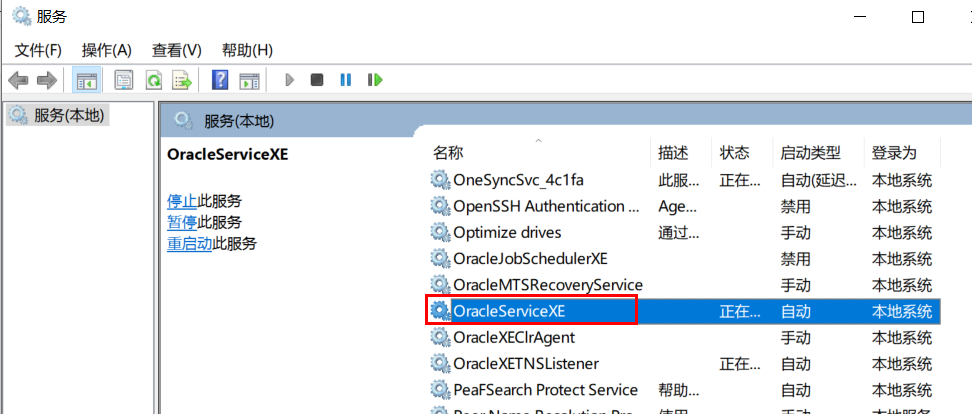Screen dimensions: 972x414
Task: Click the 自动(延迟... startup type of OneSyncSvc
Action: pyautogui.click(x=820, y=180)
